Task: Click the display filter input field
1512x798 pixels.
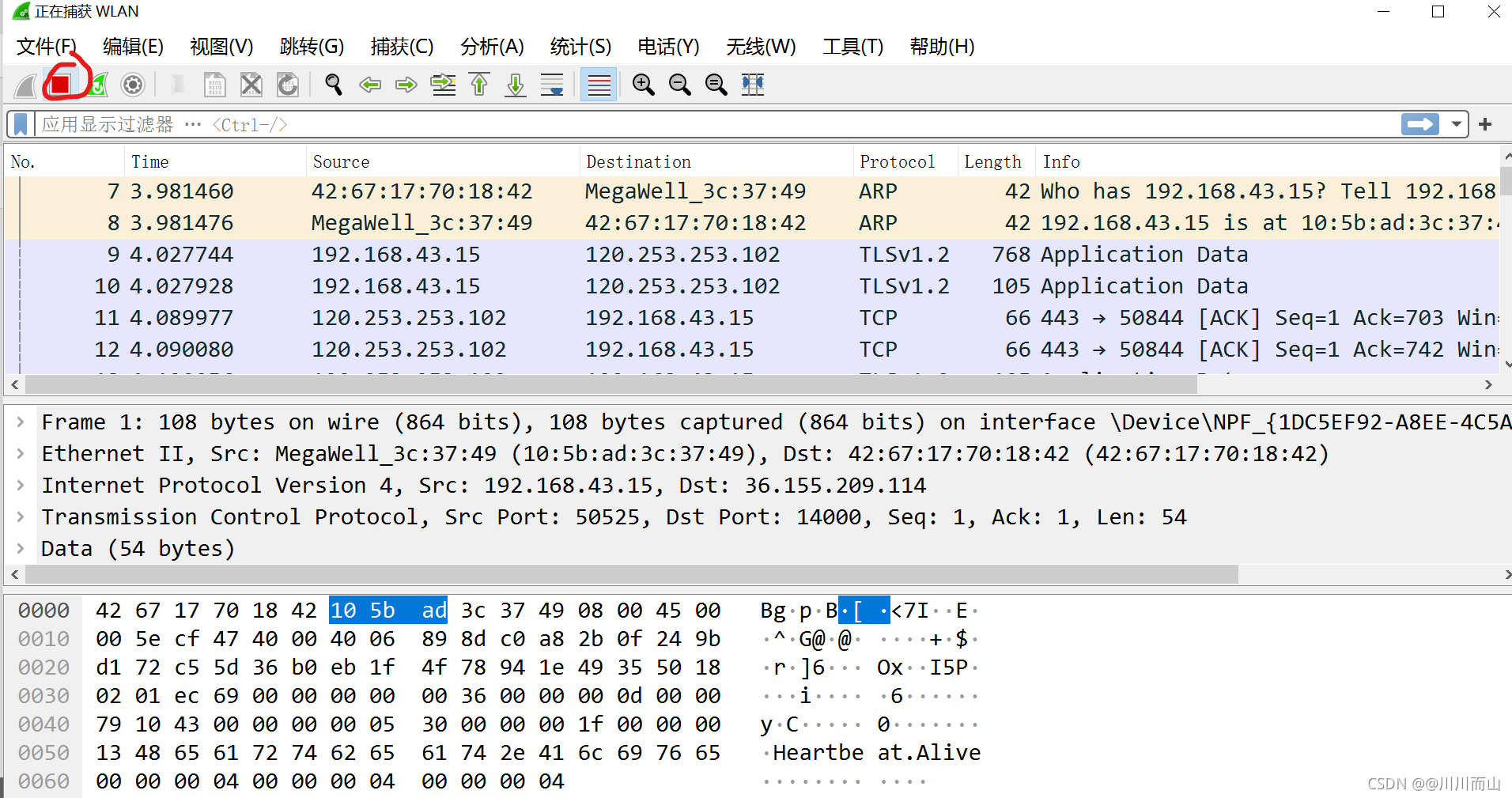Action: [x=716, y=124]
